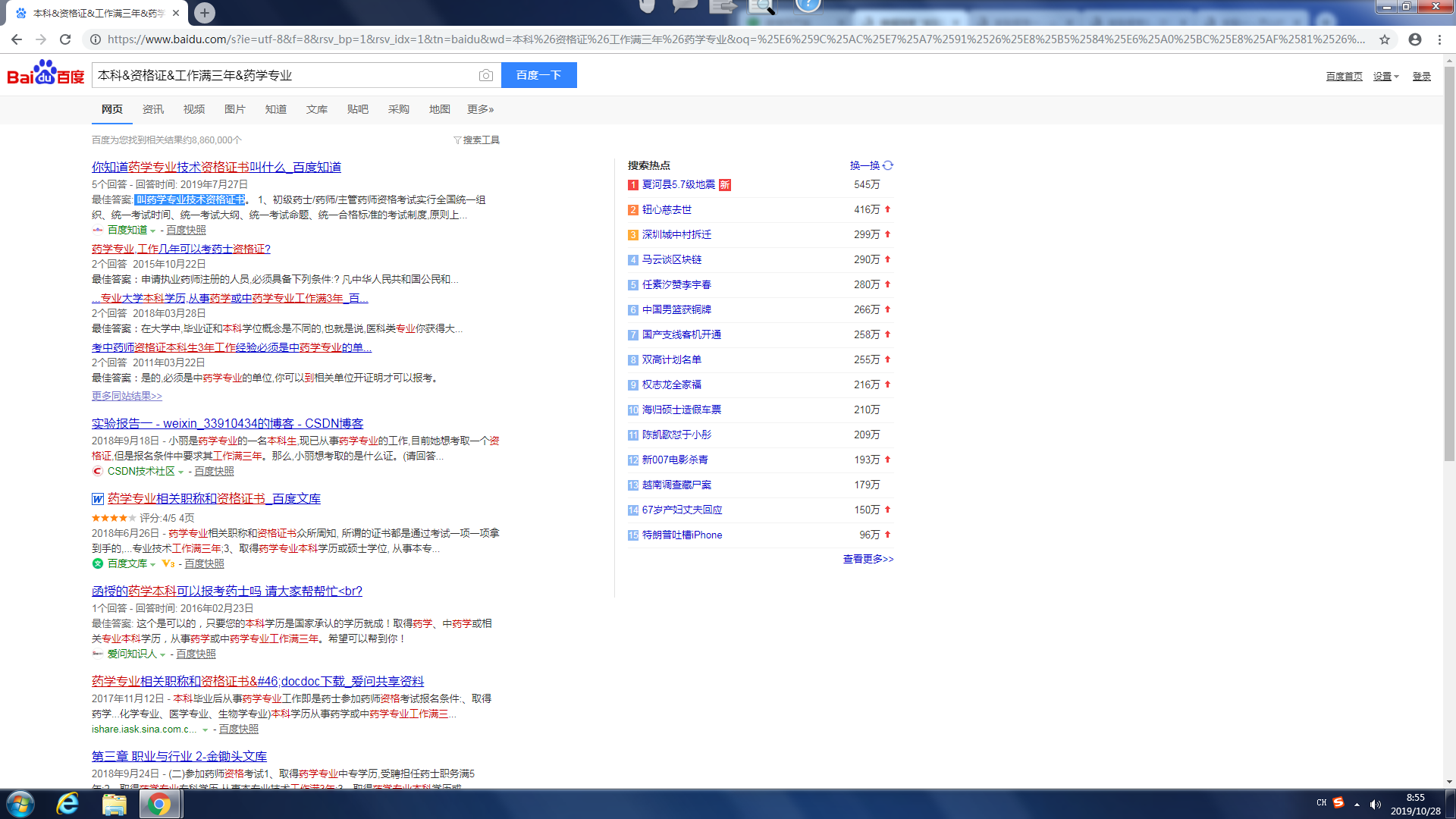The height and width of the screenshot is (819, 1456).
Task: Reload the page with the refresh icon
Action: point(65,39)
